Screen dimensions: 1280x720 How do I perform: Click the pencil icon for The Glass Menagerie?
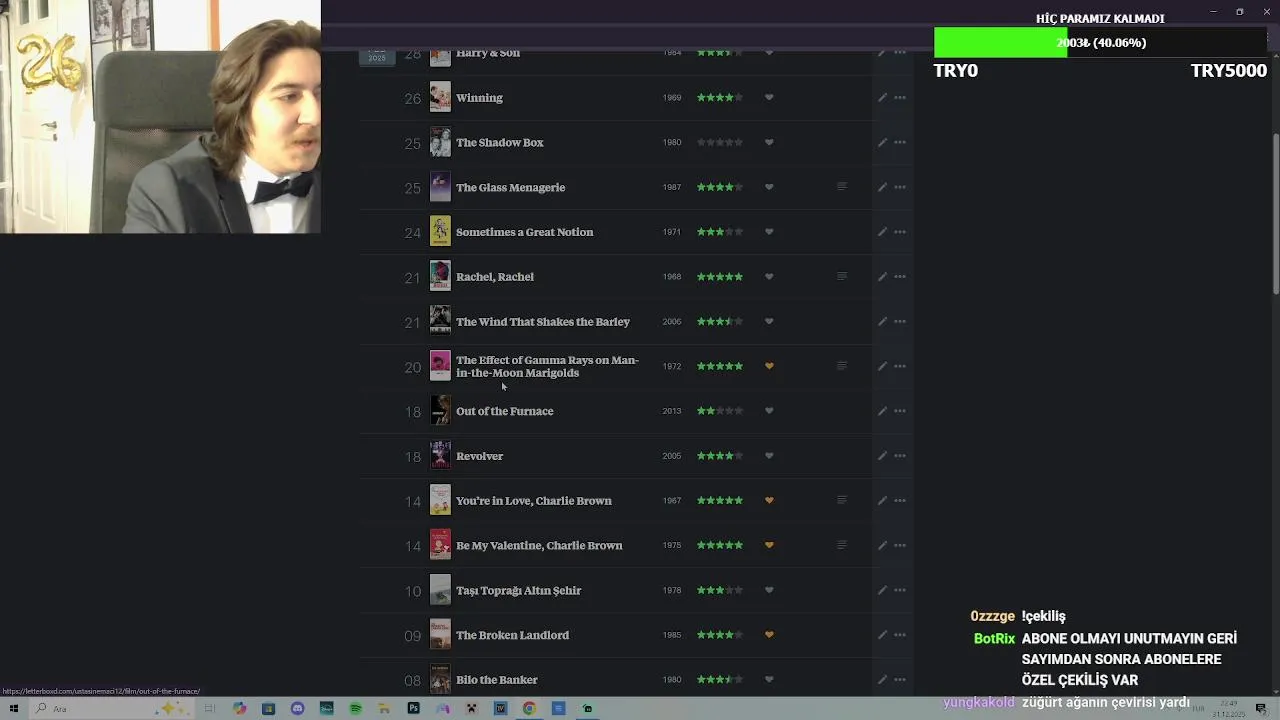coord(882,187)
